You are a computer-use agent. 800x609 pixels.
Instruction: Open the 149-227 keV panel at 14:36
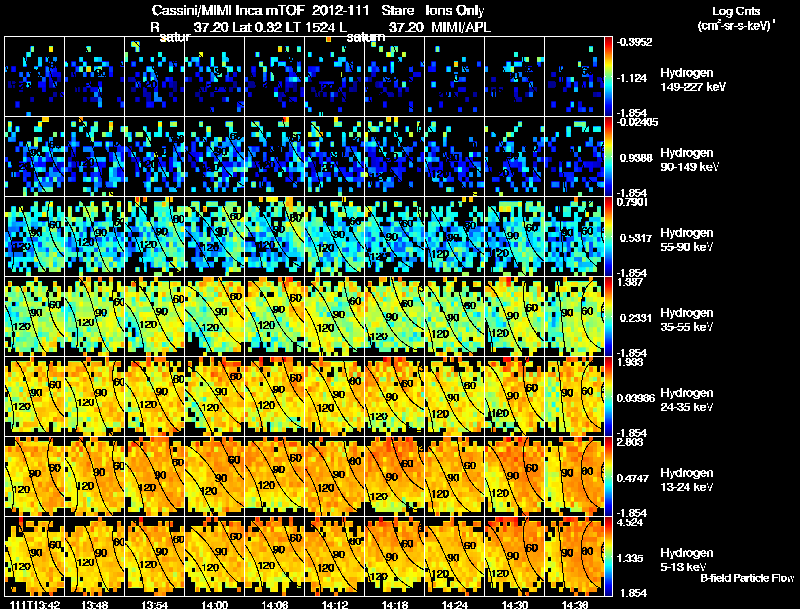[x=574, y=77]
